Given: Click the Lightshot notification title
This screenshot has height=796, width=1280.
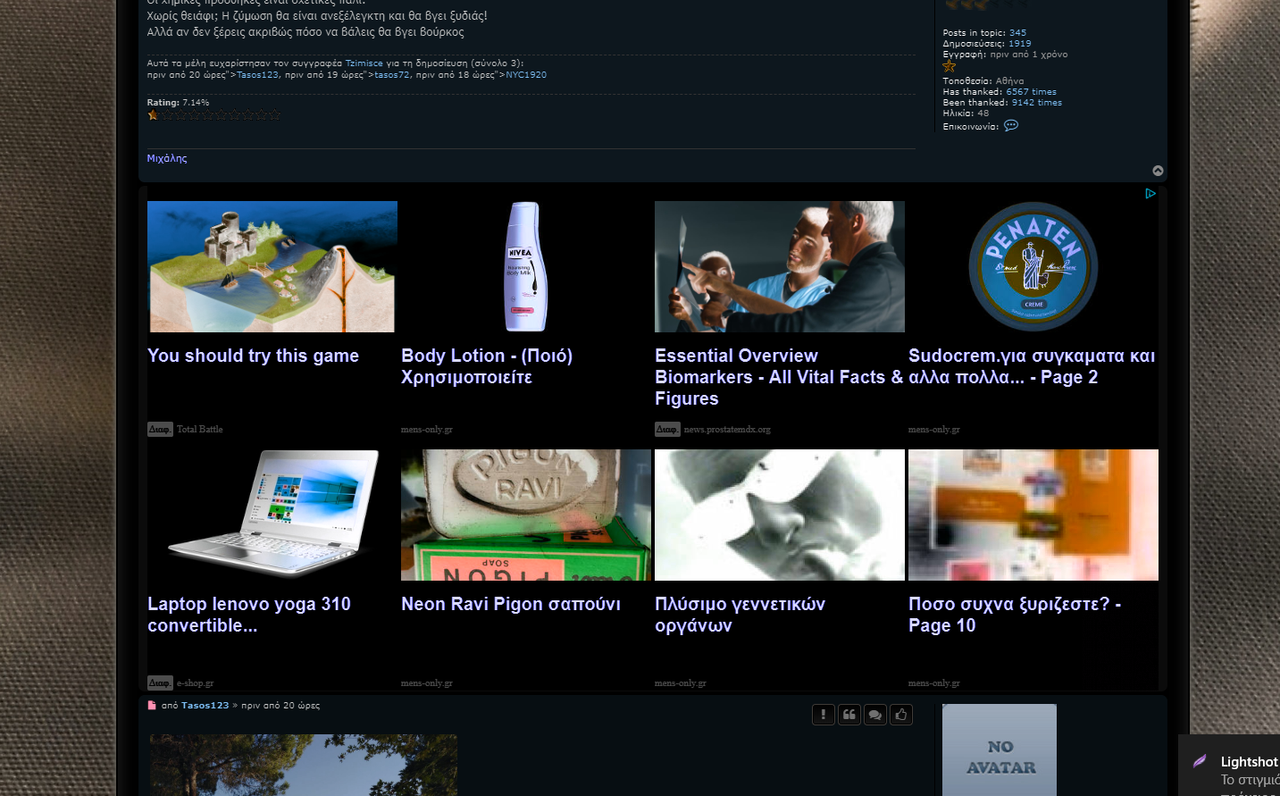Looking at the screenshot, I should coord(1249,762).
